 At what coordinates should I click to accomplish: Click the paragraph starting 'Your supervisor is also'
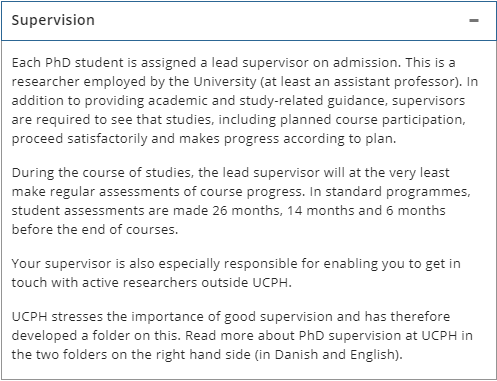click(236, 273)
